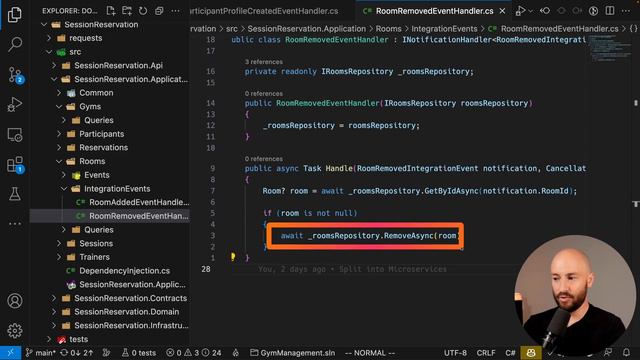Click IntegrationEvents in the breadcrumb path
Viewport: 640px width, 360px height.
(x=444, y=29)
